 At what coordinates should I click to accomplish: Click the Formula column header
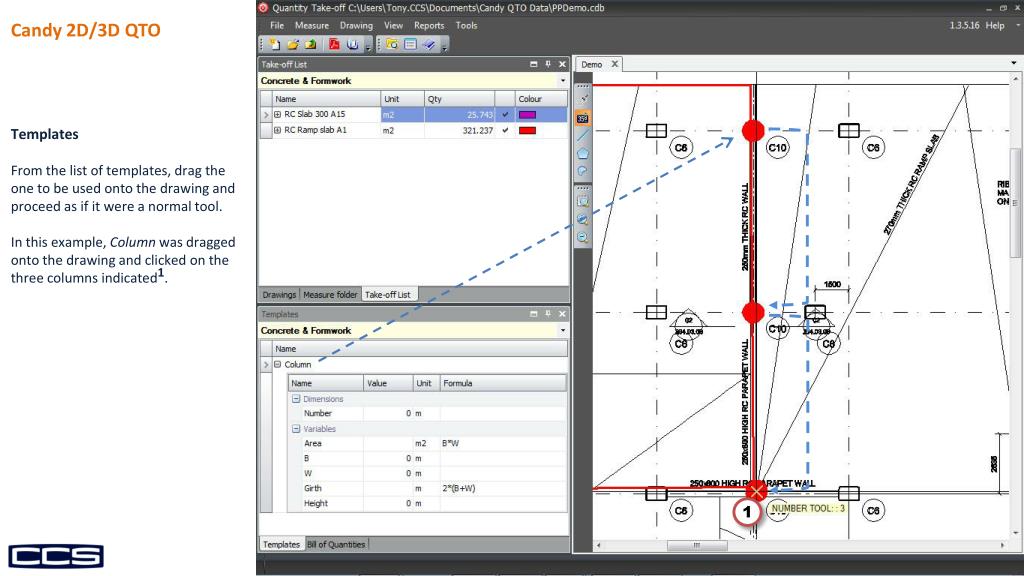tap(502, 383)
